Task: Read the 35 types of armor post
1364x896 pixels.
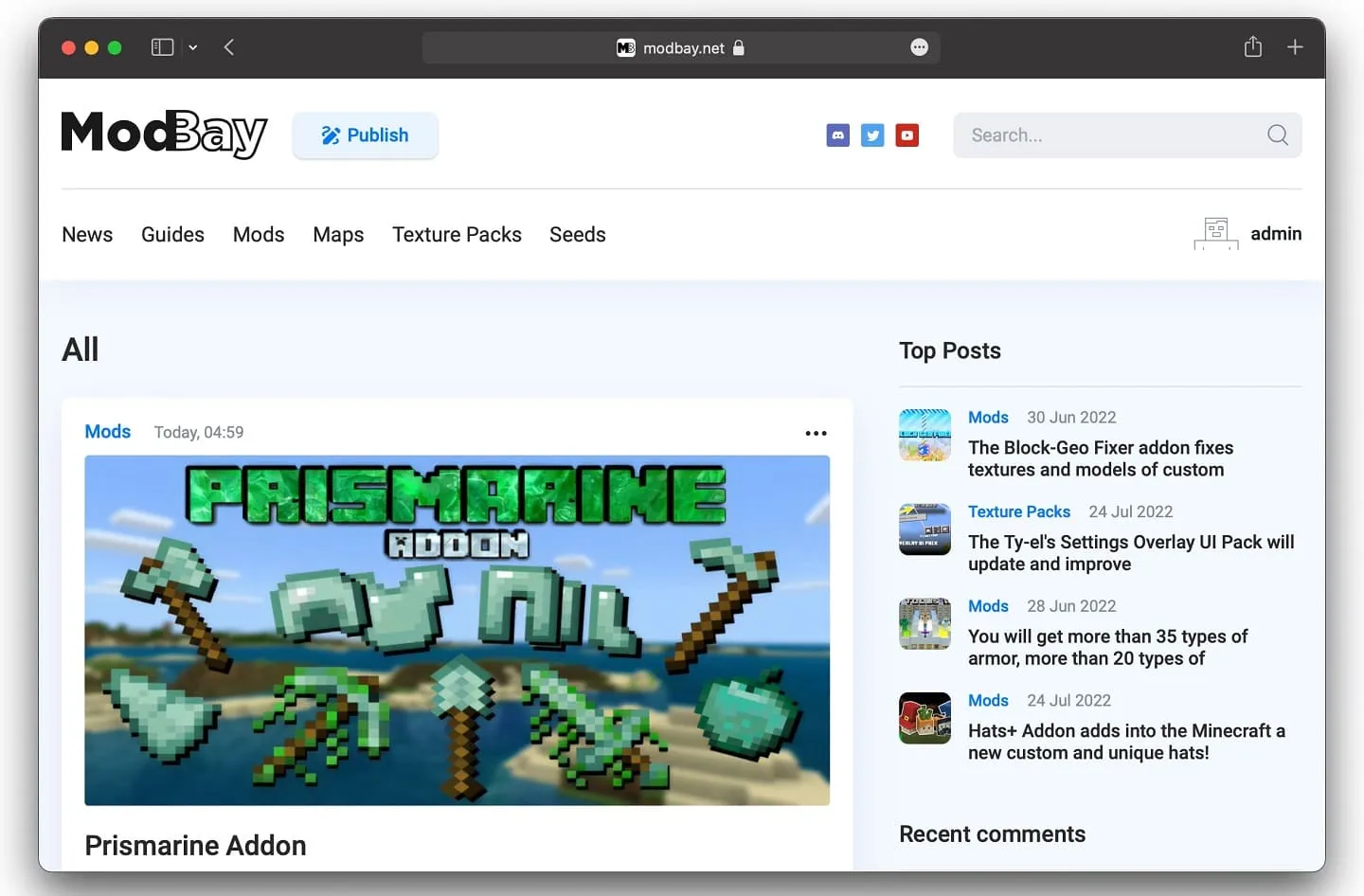Action: [x=1108, y=648]
